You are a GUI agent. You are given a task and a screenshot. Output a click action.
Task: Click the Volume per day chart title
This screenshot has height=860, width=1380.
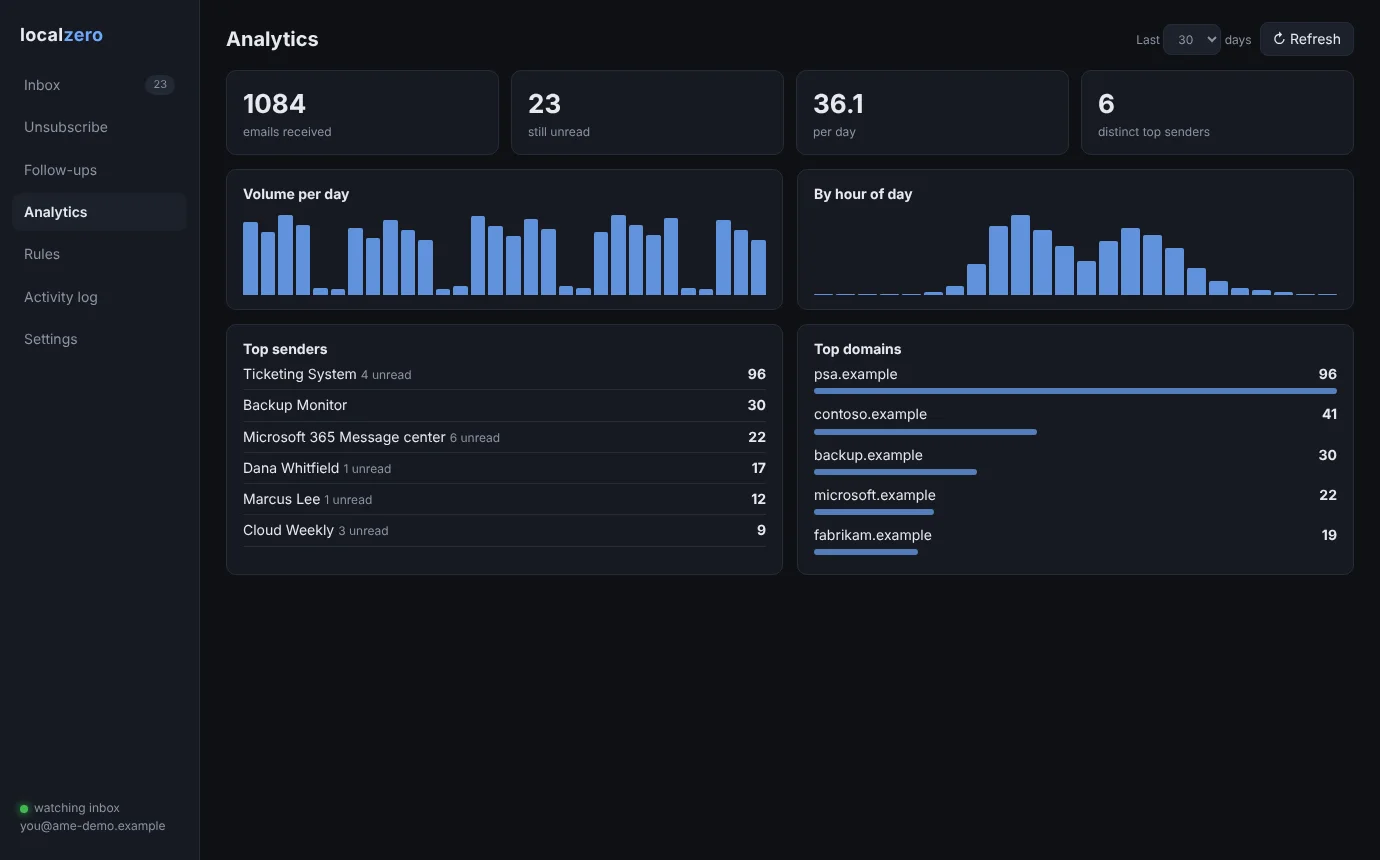click(x=296, y=194)
